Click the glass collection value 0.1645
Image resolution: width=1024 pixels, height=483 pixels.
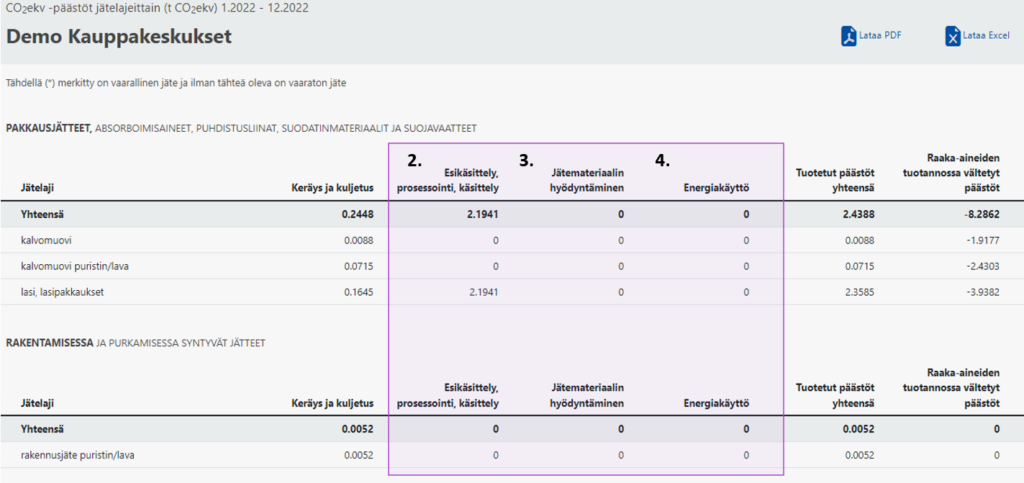(357, 292)
